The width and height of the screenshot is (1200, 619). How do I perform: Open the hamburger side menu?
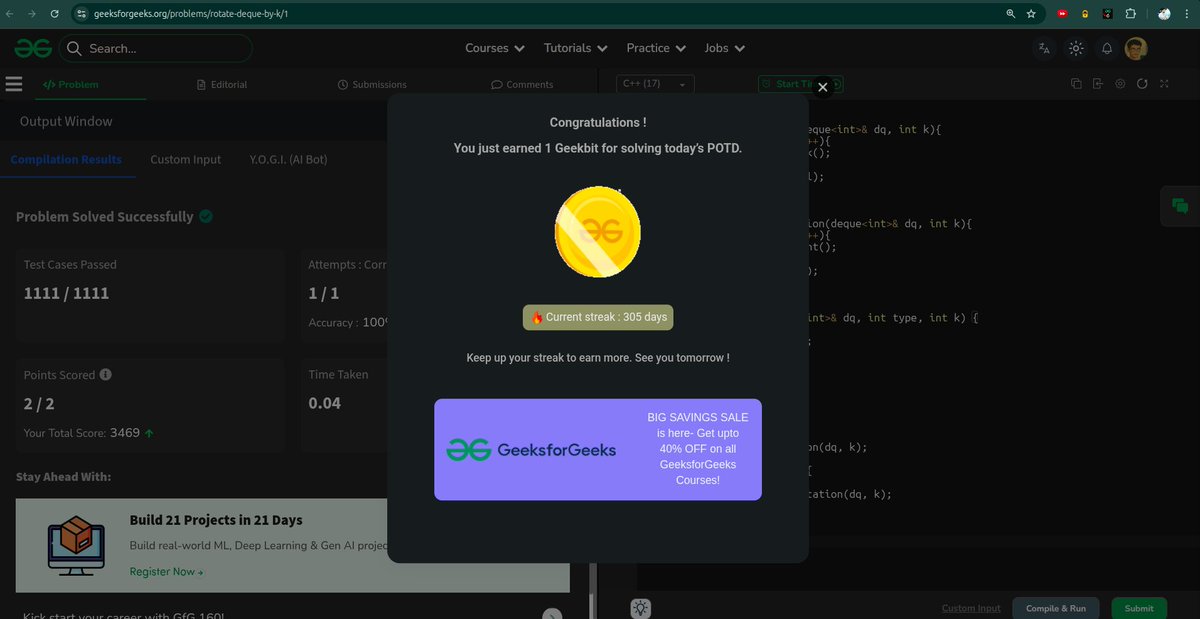coord(14,84)
